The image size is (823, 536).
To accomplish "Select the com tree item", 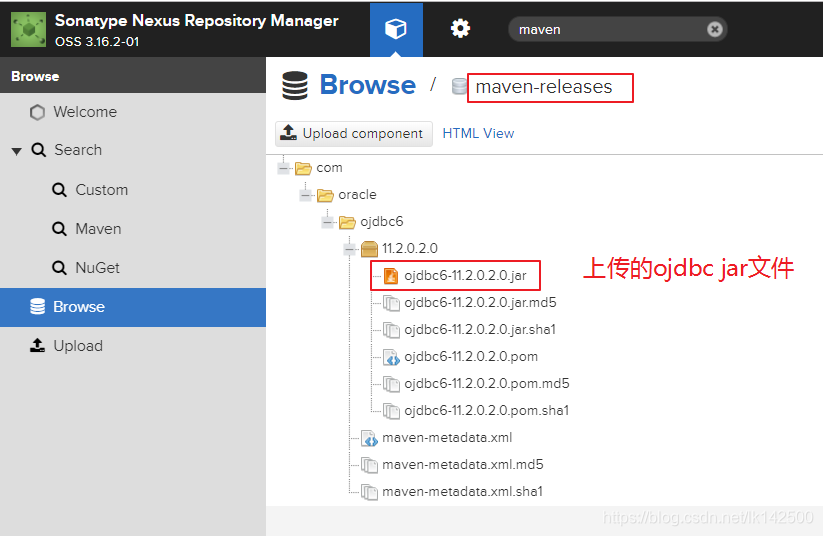I will click(329, 168).
